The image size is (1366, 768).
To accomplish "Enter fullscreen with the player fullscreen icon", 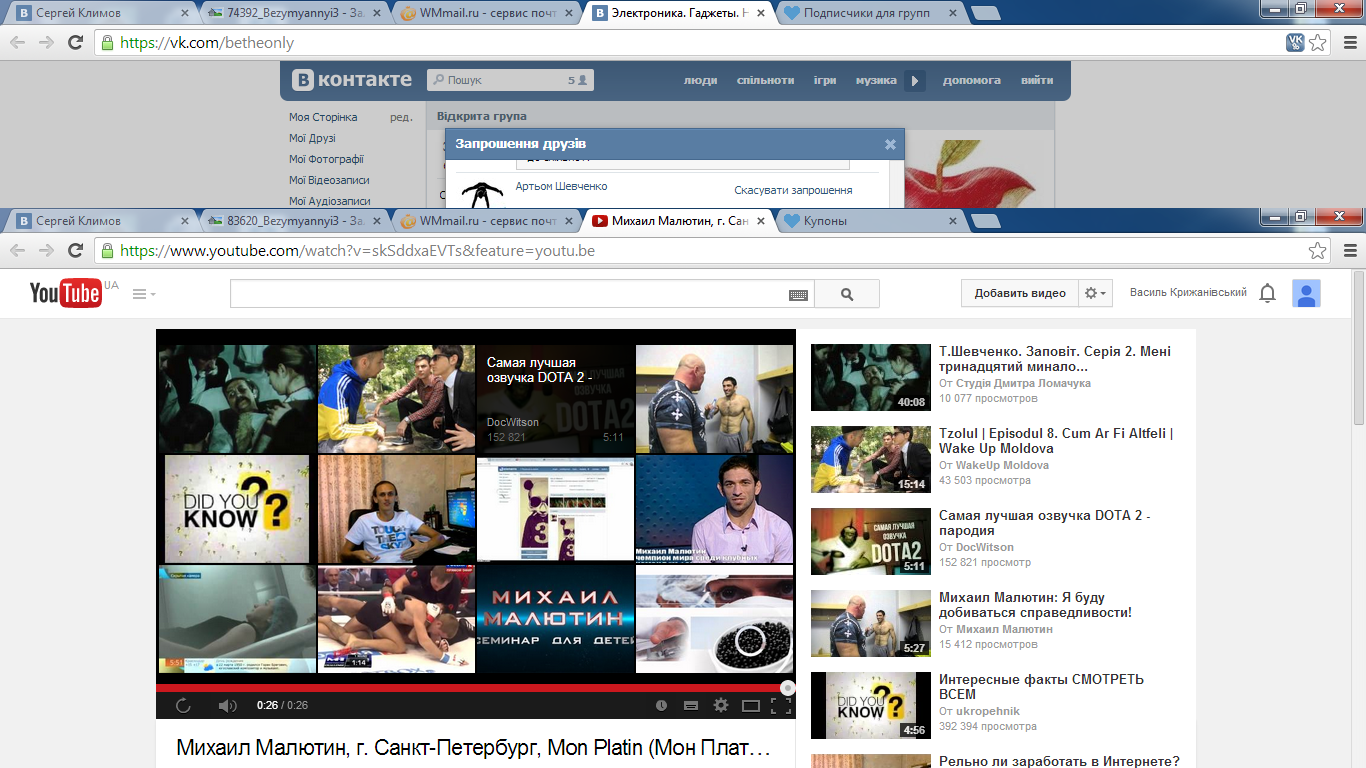I will pos(781,706).
